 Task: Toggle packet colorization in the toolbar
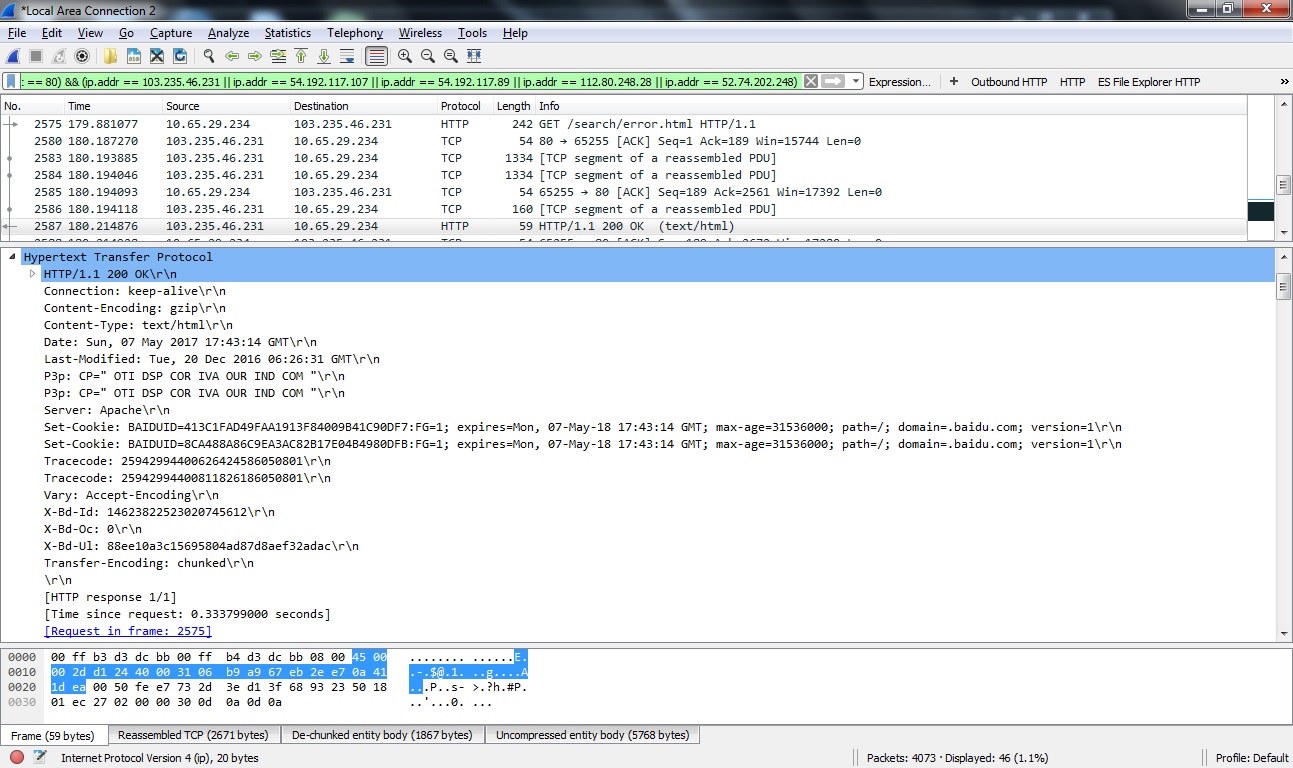point(376,56)
